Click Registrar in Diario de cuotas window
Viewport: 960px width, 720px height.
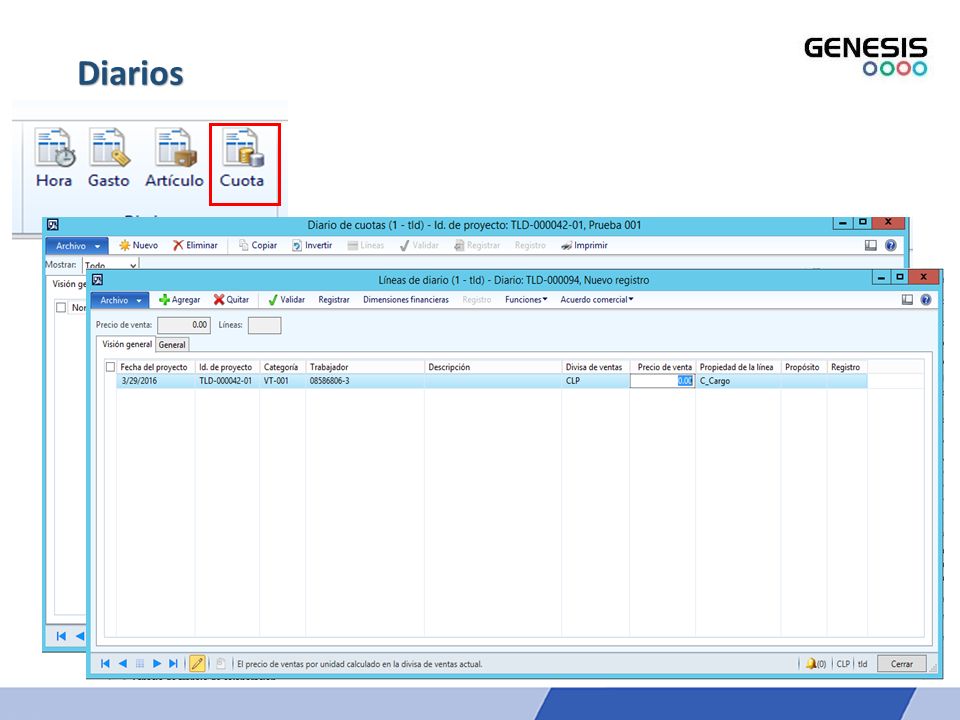(x=477, y=246)
